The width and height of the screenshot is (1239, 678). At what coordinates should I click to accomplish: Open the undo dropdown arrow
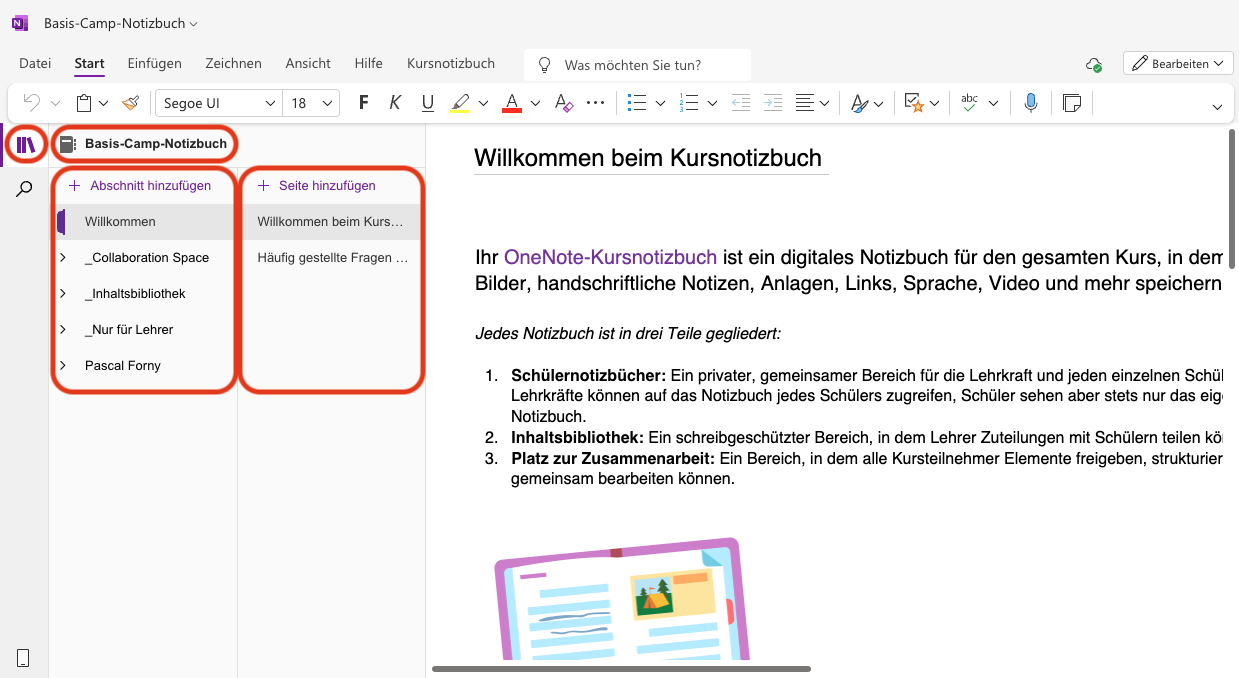coord(55,102)
